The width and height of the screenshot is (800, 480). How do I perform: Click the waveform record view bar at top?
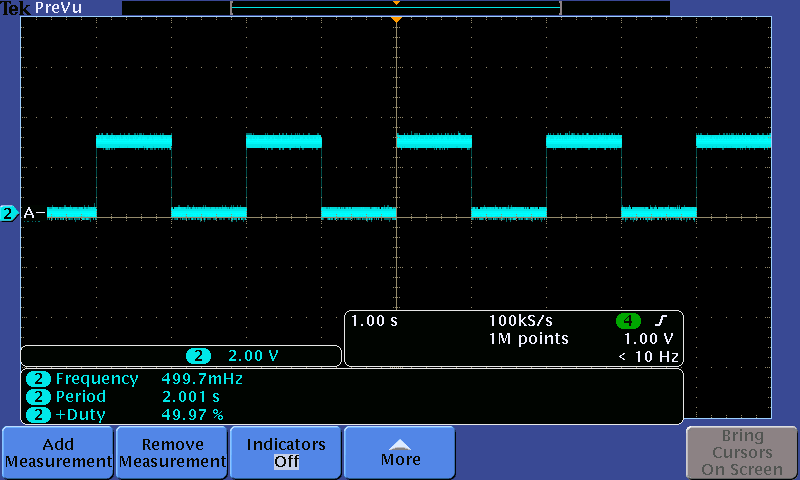pyautogui.click(x=395, y=8)
